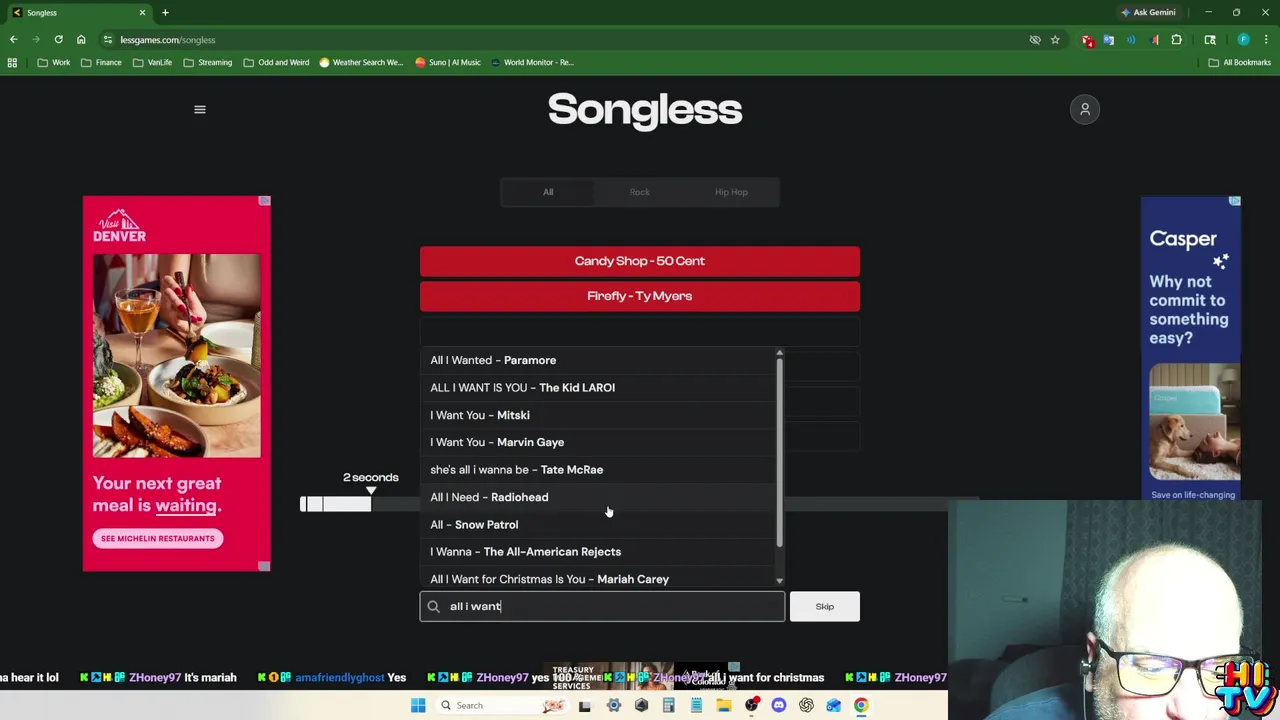Image resolution: width=1280 pixels, height=720 pixels.
Task: Click the browser back arrow
Action: click(13, 40)
